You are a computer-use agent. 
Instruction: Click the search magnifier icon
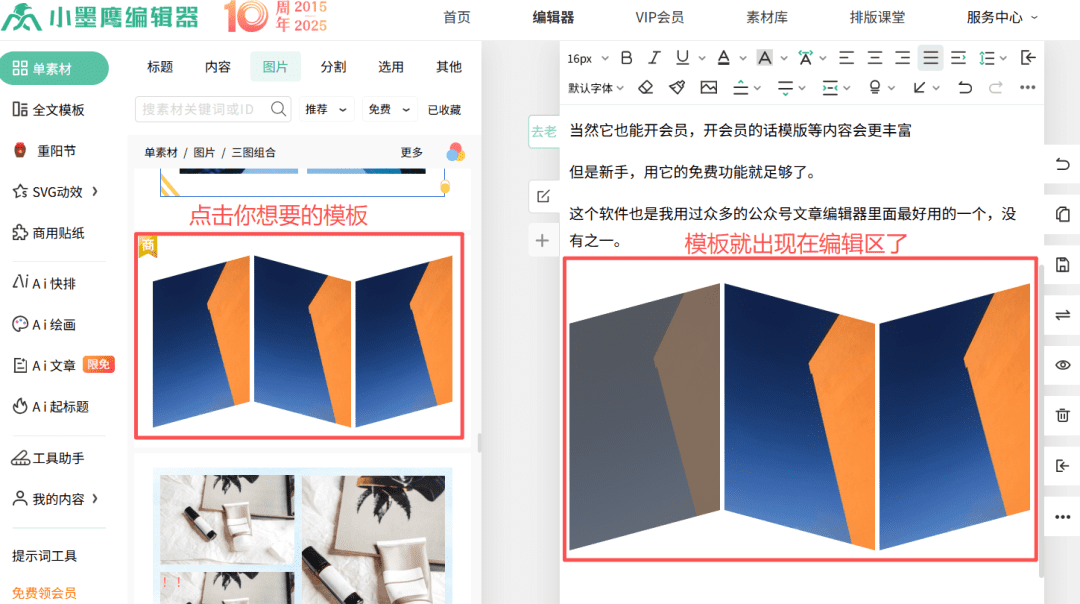tap(279, 108)
